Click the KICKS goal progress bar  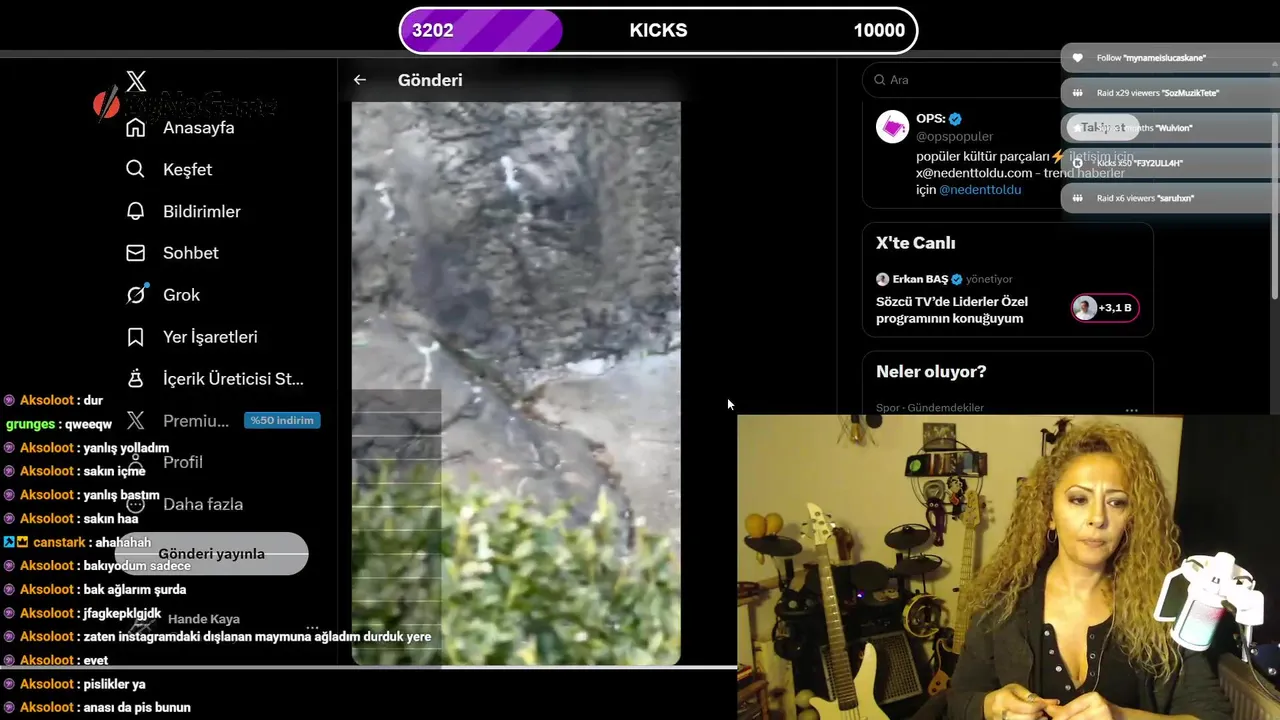coord(658,30)
